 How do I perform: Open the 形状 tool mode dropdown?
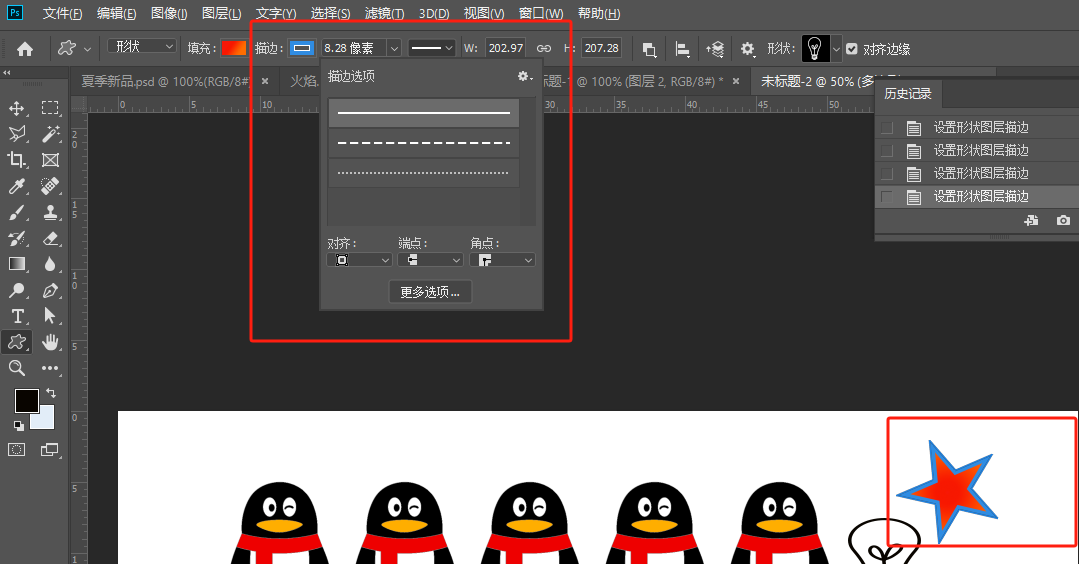[x=142, y=46]
